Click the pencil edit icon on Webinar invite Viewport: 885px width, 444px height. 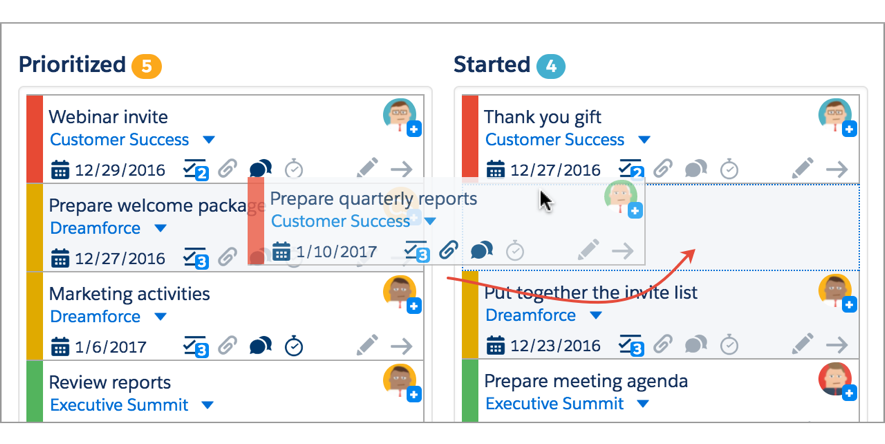pyautogui.click(x=367, y=169)
